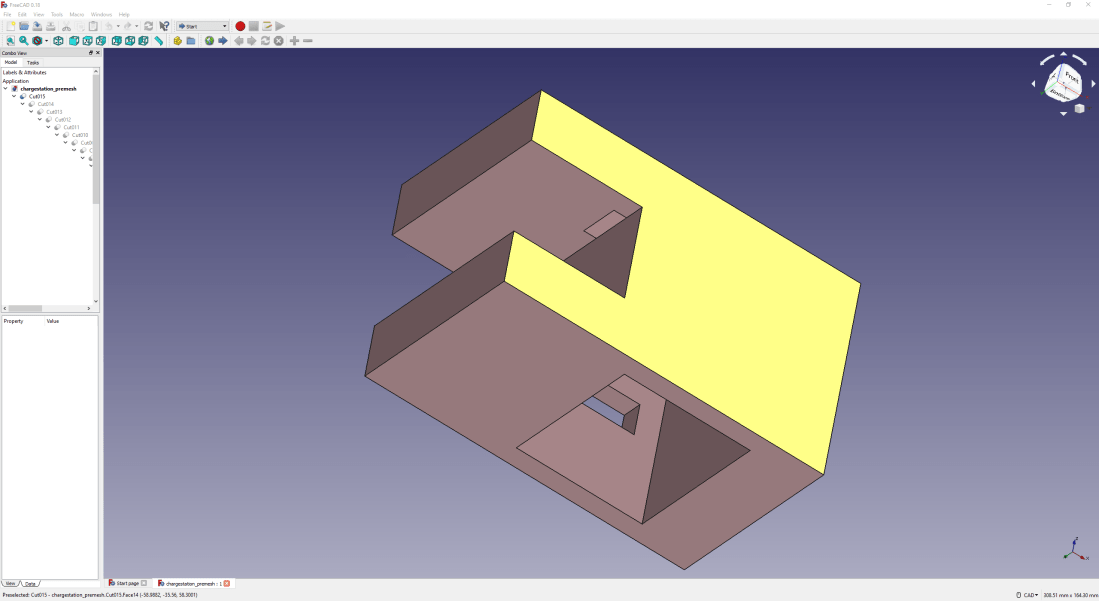This screenshot has width=1099, height=601.
Task: Open the Macro menu
Action: [76, 14]
